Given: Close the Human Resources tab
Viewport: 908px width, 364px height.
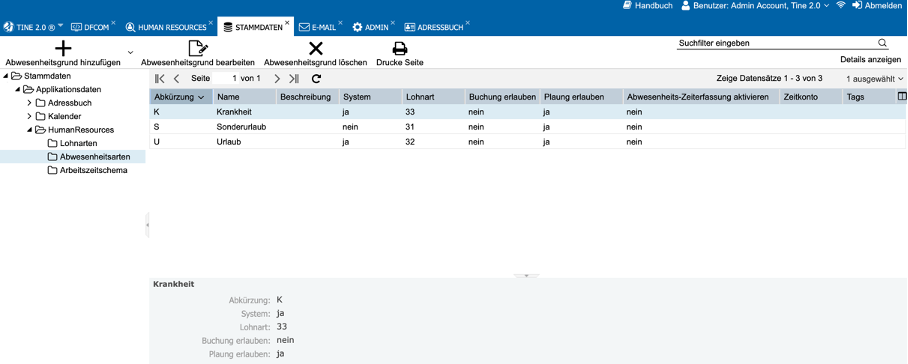Looking at the screenshot, I should coord(211,23).
